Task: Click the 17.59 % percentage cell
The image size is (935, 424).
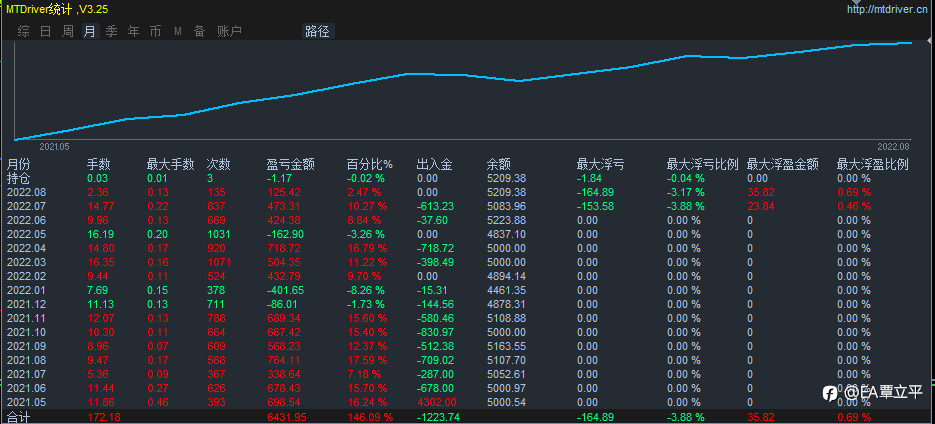Action: click(x=367, y=360)
